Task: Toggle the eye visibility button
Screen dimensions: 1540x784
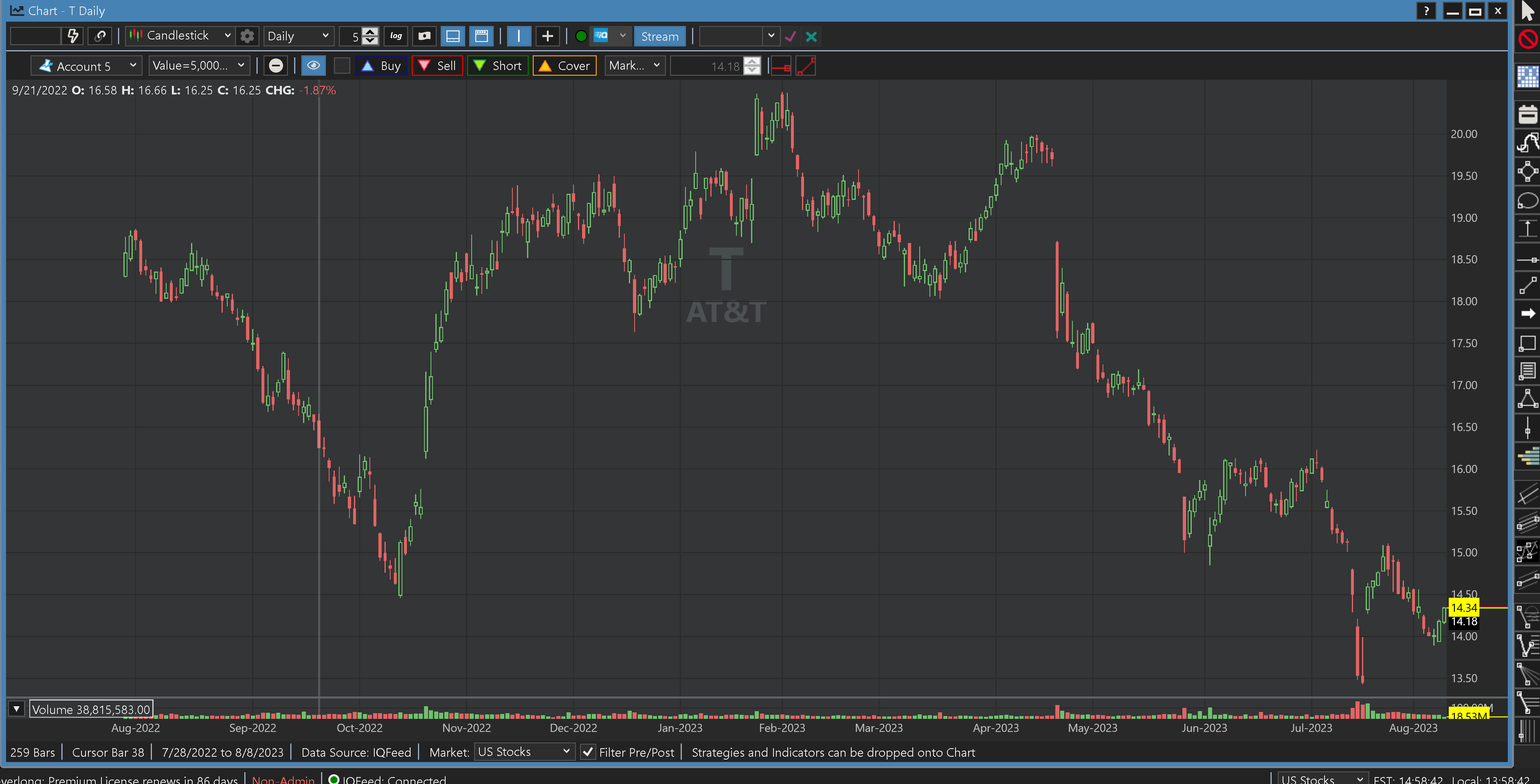Action: point(313,66)
